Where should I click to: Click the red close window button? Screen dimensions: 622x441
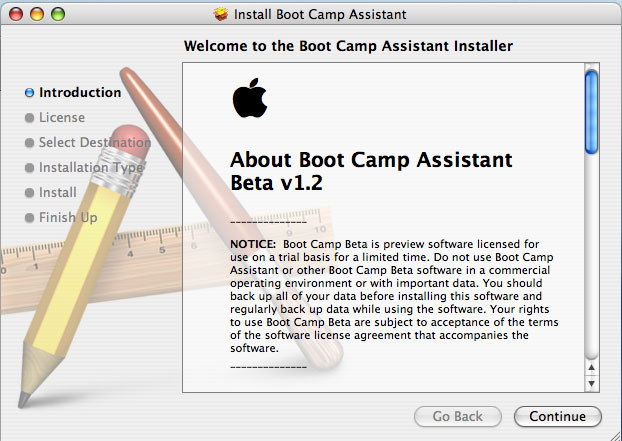tap(16, 14)
